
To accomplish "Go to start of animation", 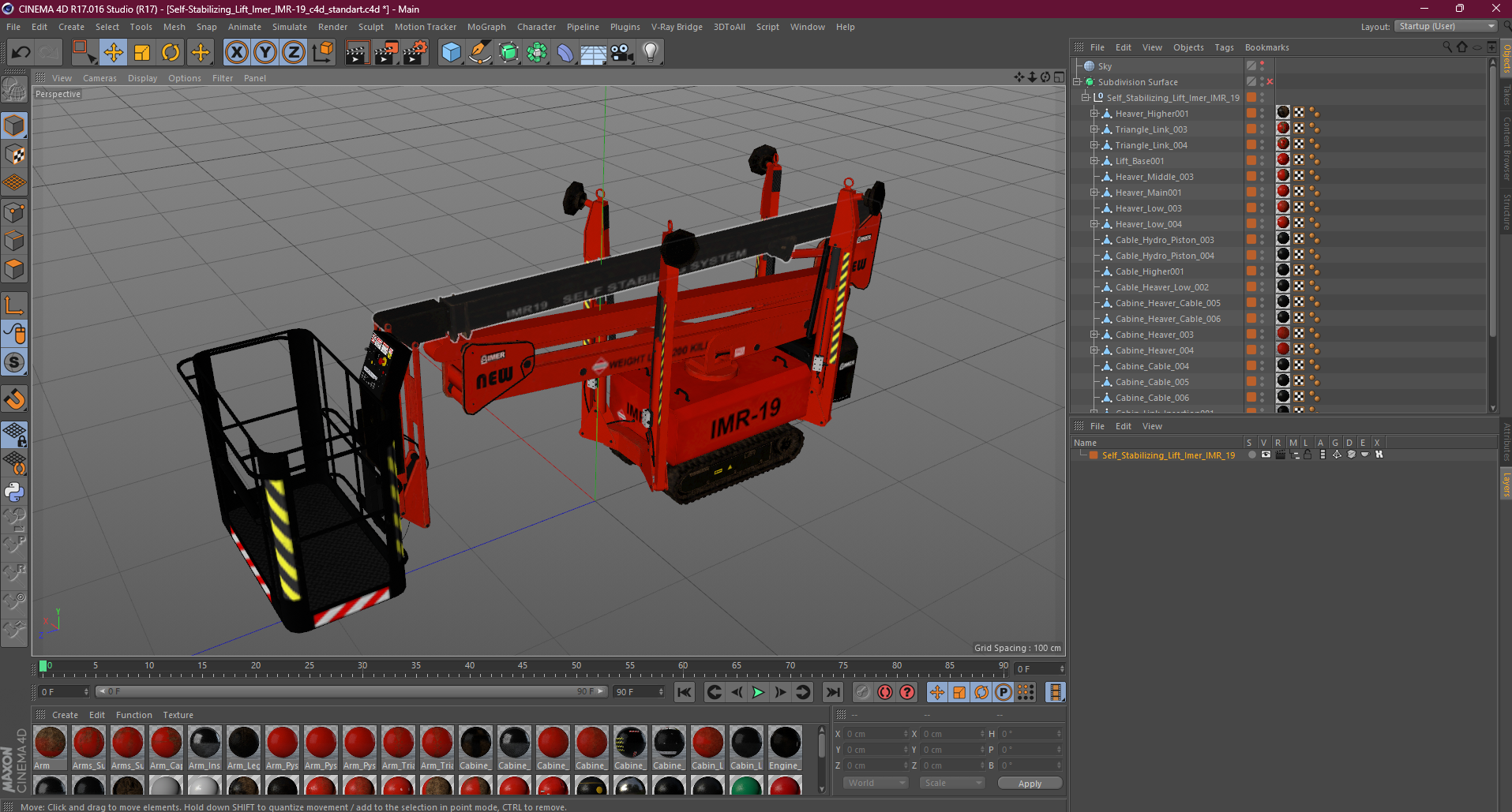I will (x=685, y=692).
